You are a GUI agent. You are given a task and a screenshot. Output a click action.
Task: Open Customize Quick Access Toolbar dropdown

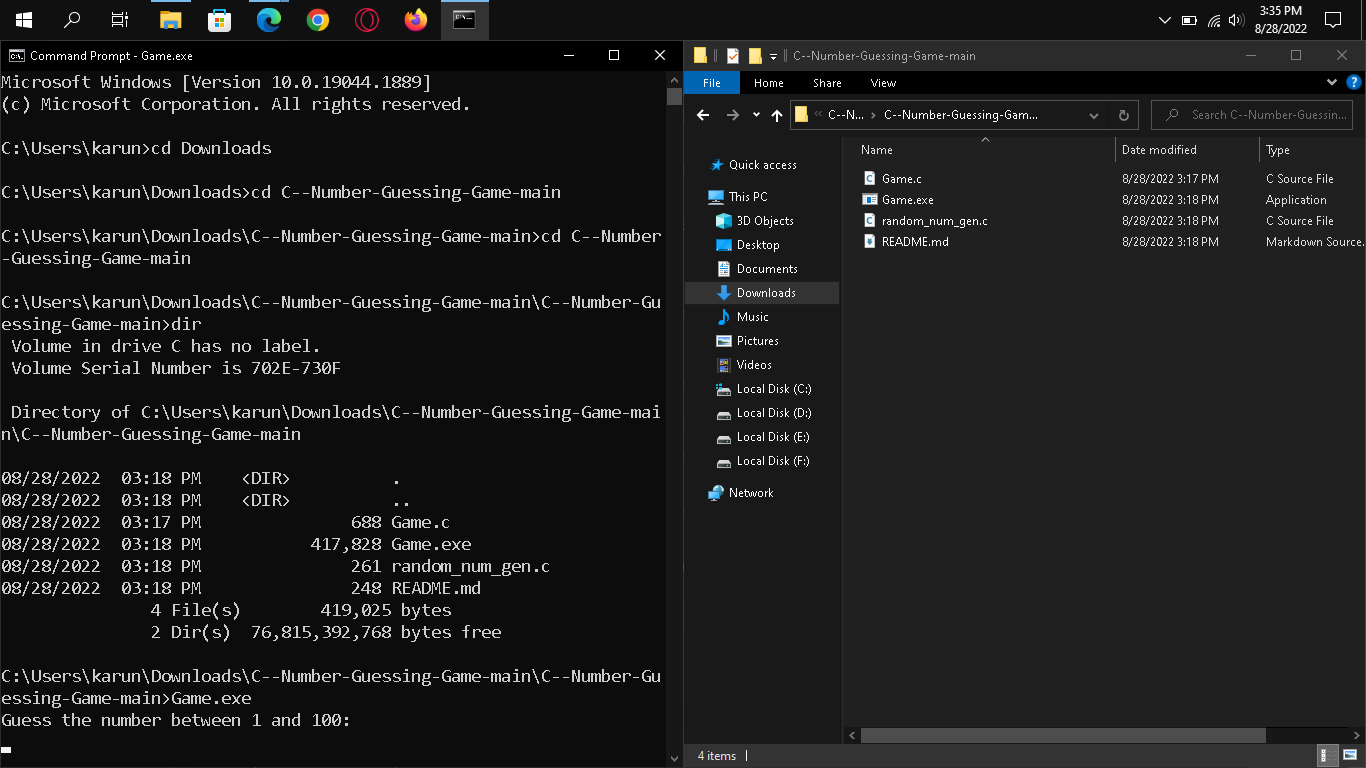pyautogui.click(x=773, y=56)
